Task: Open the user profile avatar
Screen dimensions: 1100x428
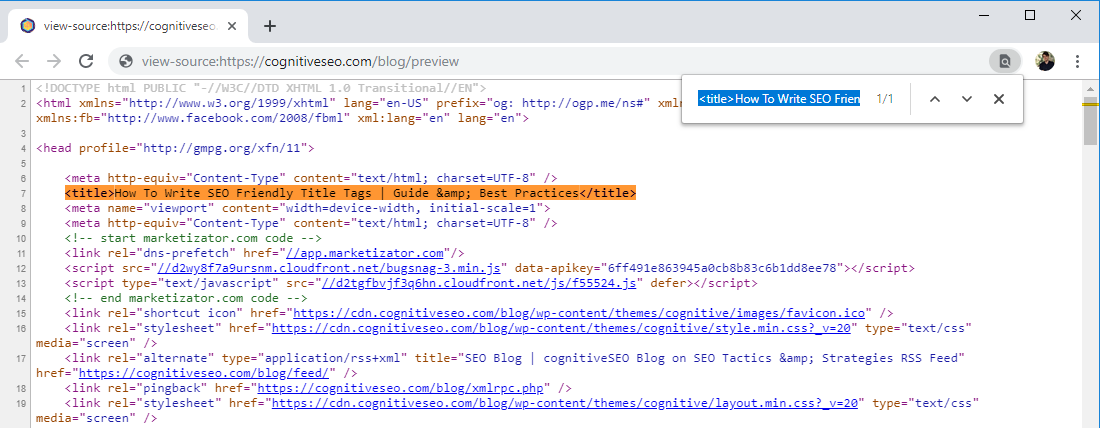Action: click(1045, 61)
